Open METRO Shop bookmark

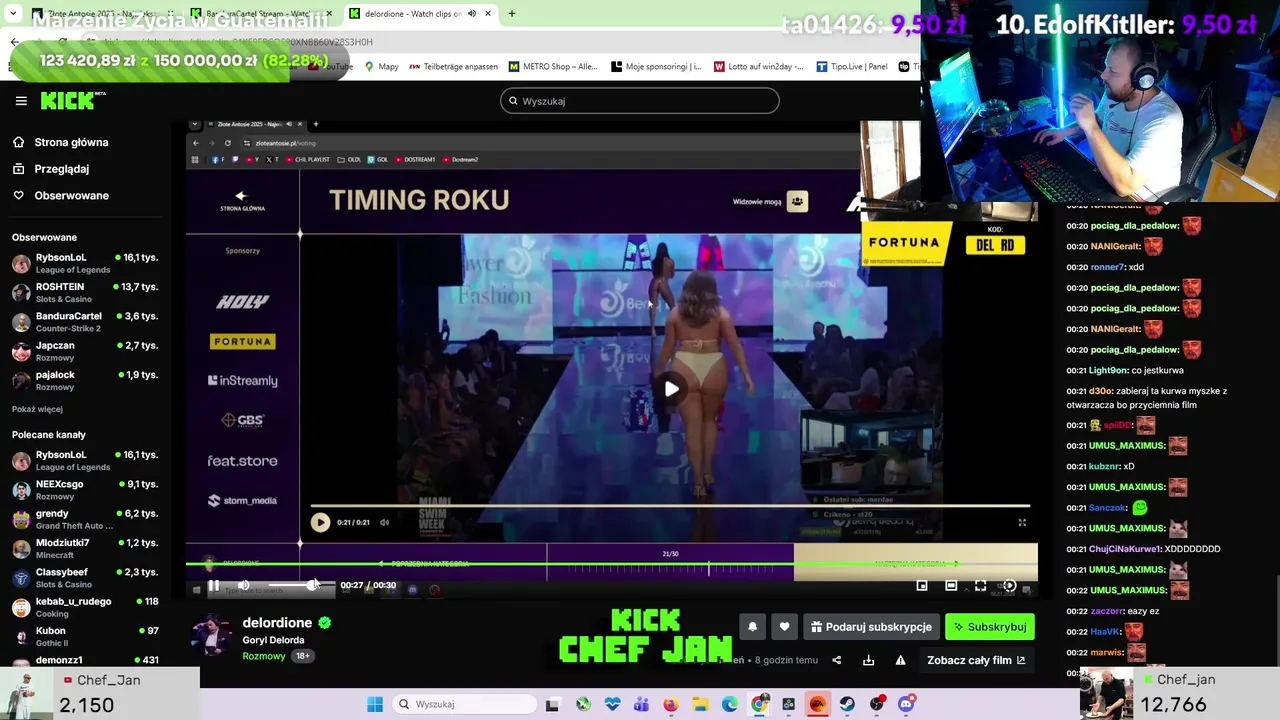553,67
